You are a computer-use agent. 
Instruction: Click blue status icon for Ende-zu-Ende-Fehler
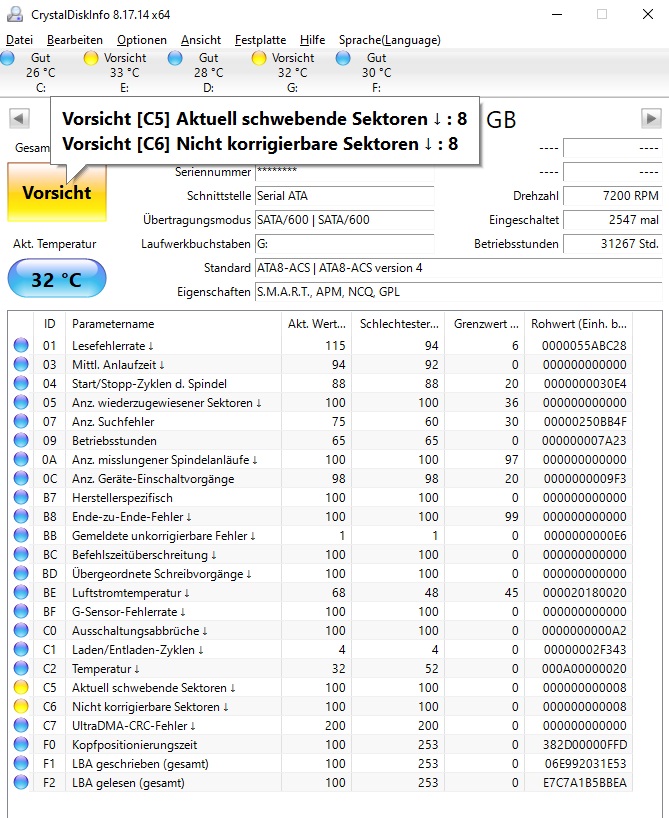[21, 516]
